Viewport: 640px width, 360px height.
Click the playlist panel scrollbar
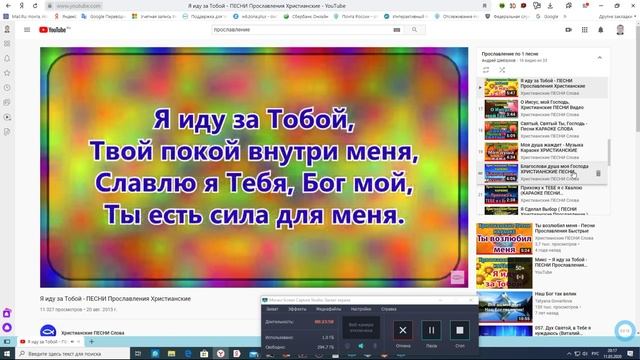pyautogui.click(x=609, y=152)
